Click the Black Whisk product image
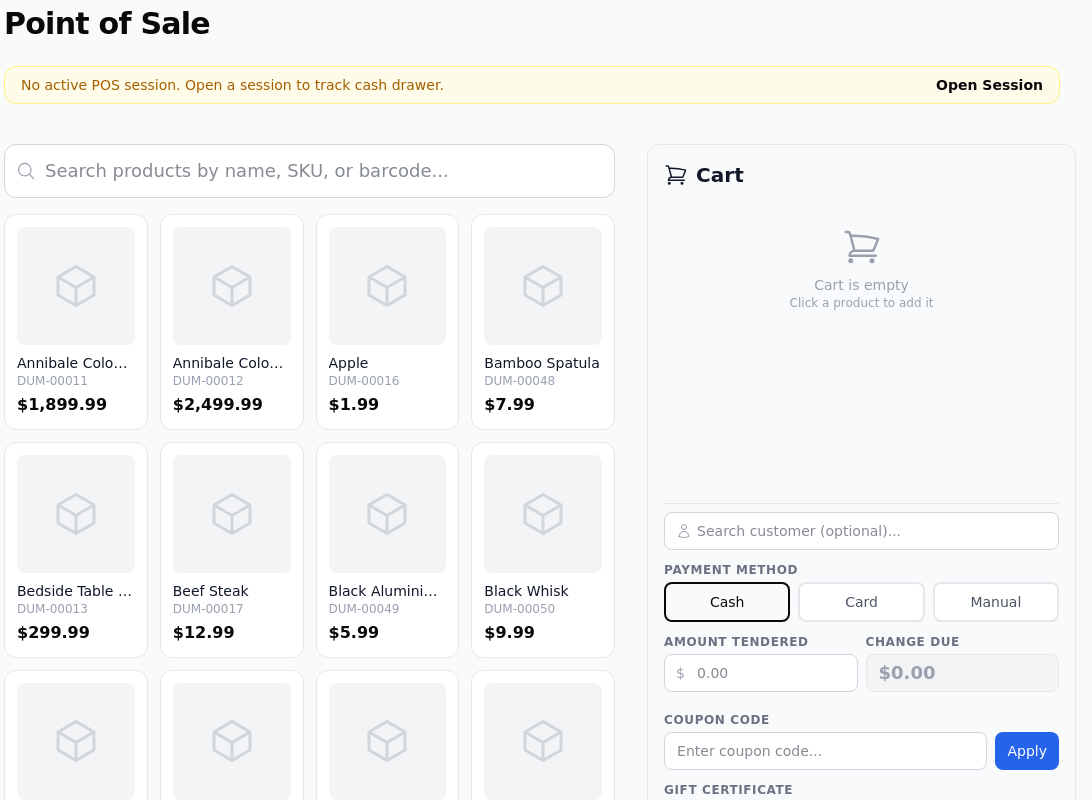Screen dimensions: 1092x800 pyautogui.click(x=543, y=514)
